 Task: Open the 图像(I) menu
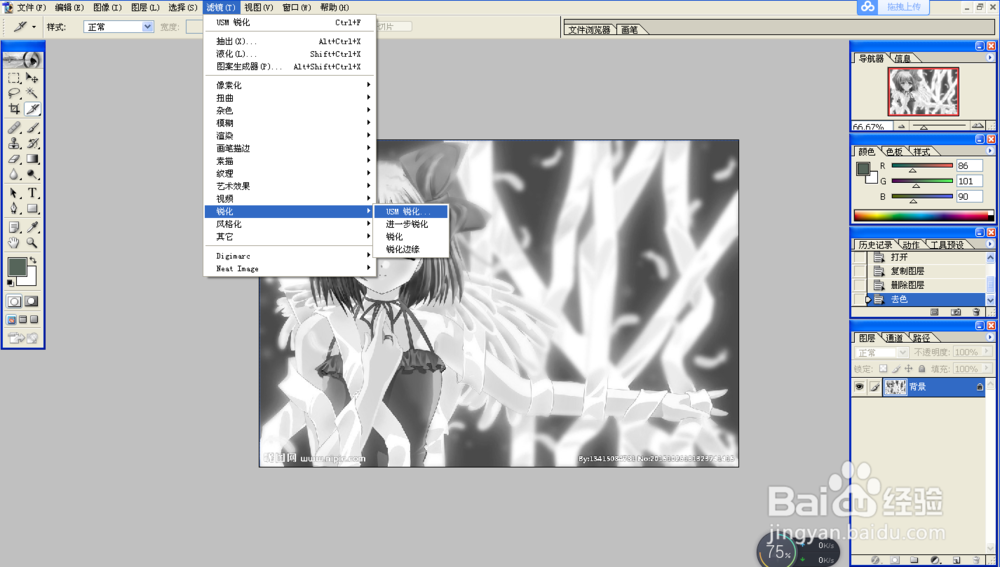click(x=107, y=7)
